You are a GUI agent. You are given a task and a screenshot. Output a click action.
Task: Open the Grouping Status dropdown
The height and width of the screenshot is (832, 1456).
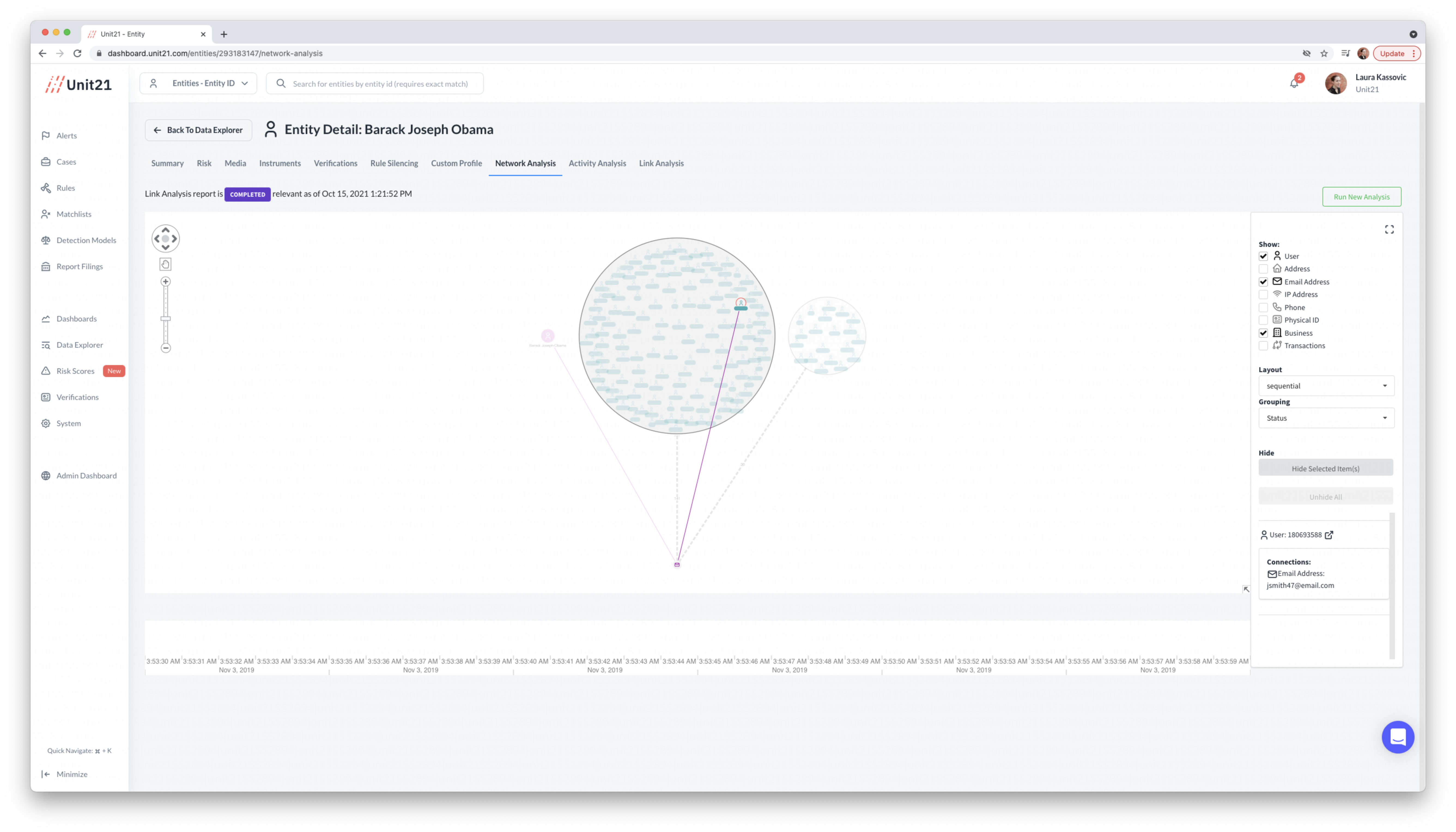click(x=1326, y=418)
